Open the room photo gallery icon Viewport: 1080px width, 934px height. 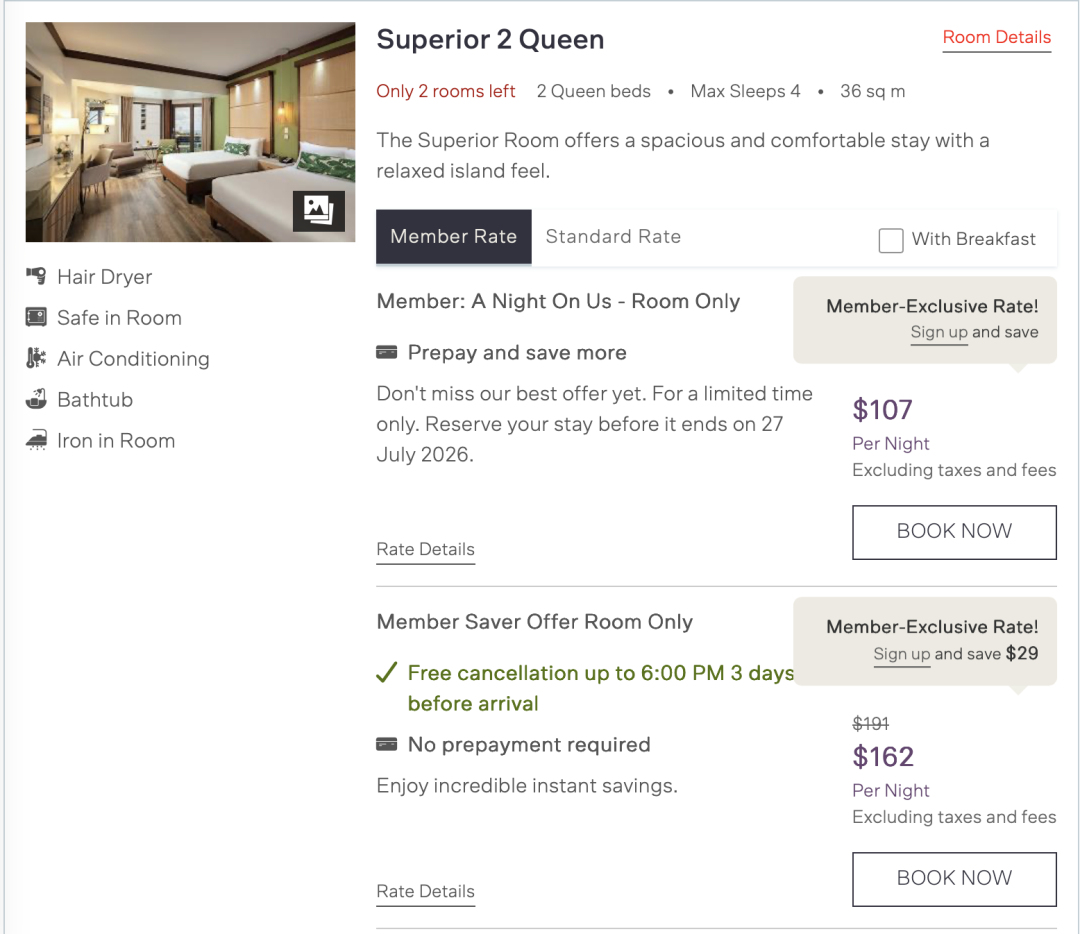[x=319, y=211]
